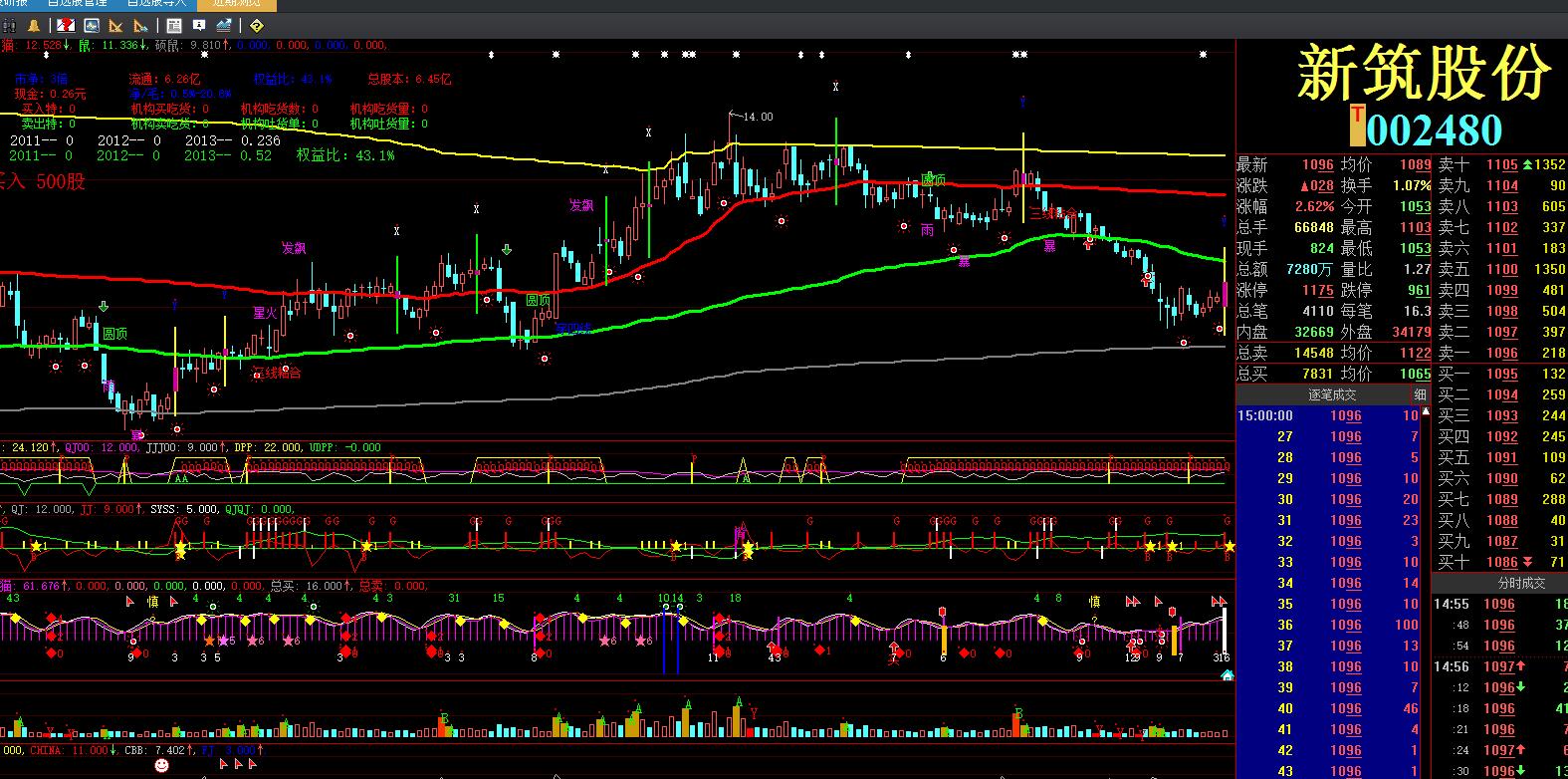This screenshot has width=1568, height=779.
Task: Select the 卖十 1105 order row
Action: tap(1501, 164)
